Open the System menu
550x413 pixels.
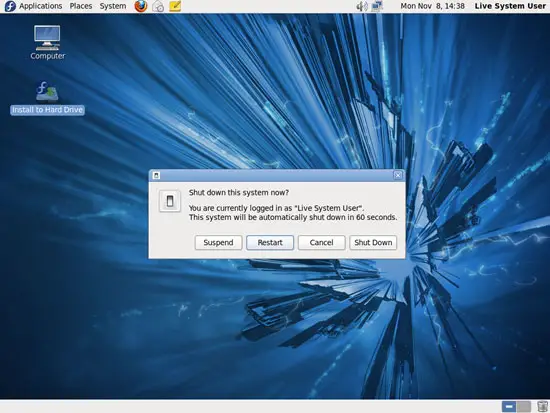(113, 6)
